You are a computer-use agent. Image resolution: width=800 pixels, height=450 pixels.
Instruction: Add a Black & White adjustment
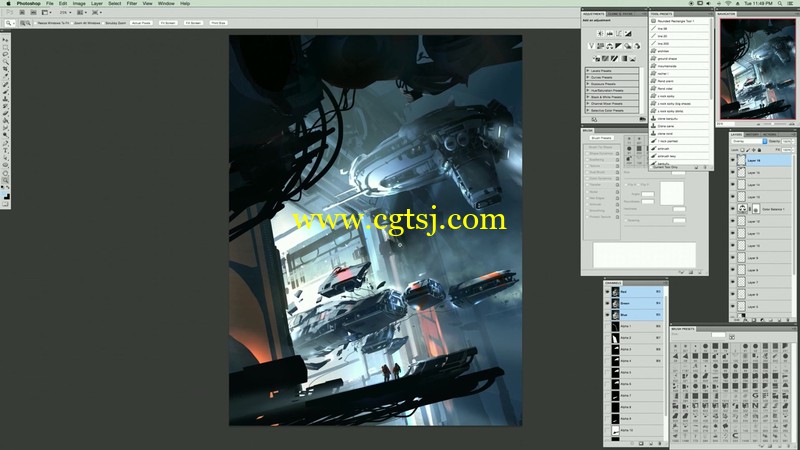click(619, 46)
